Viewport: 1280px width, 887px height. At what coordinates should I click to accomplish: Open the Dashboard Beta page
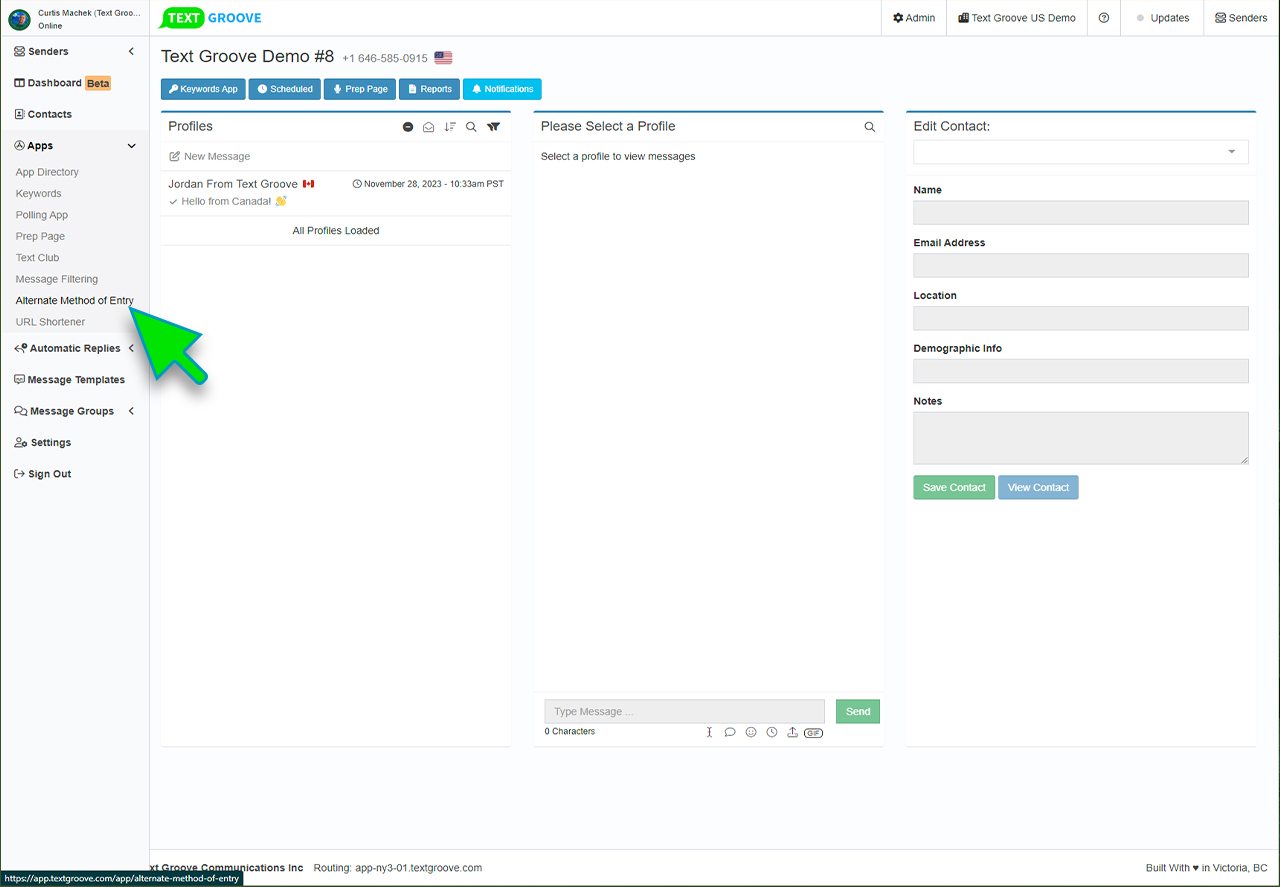[62, 83]
